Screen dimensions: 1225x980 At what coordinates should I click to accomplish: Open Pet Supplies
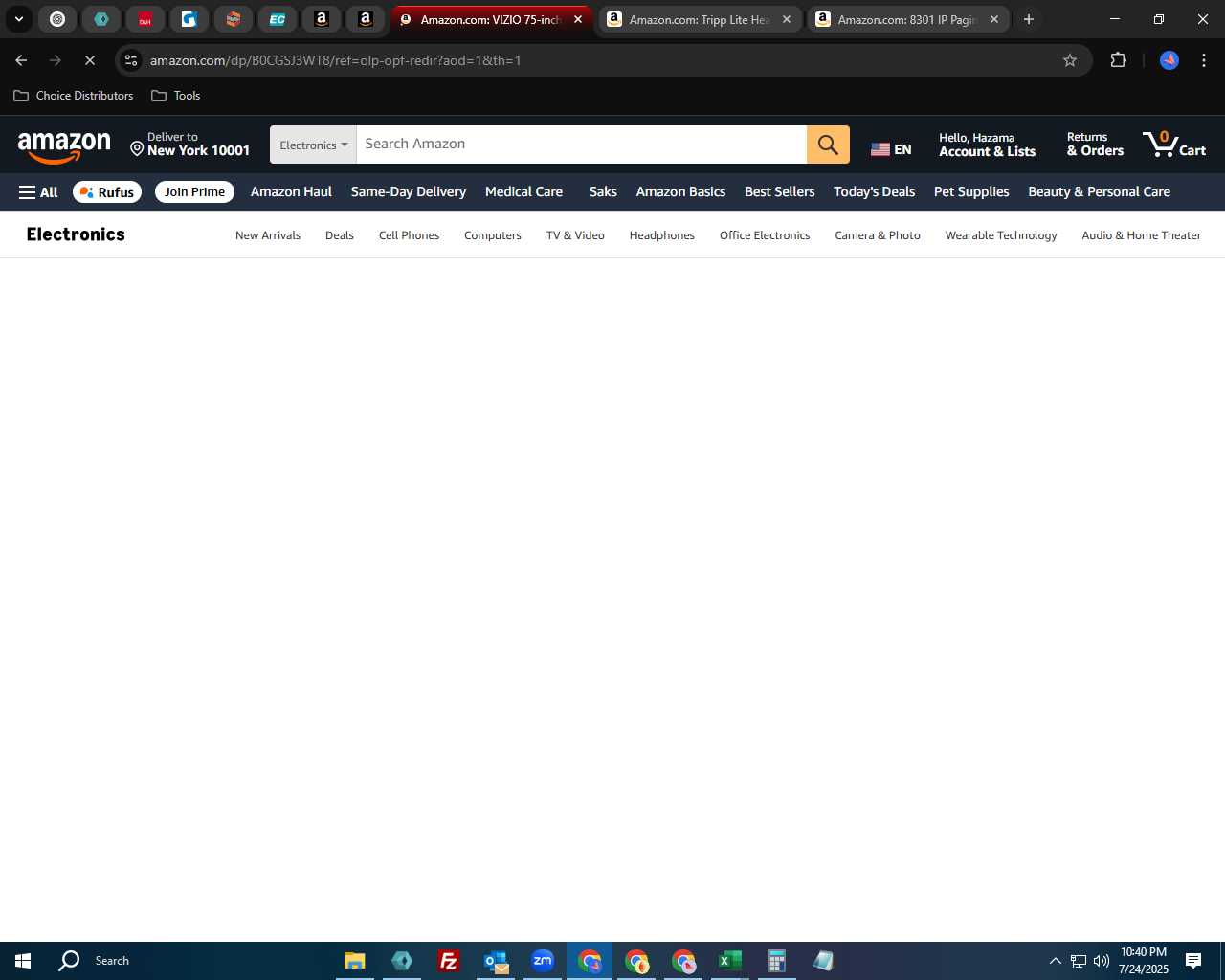971,192
